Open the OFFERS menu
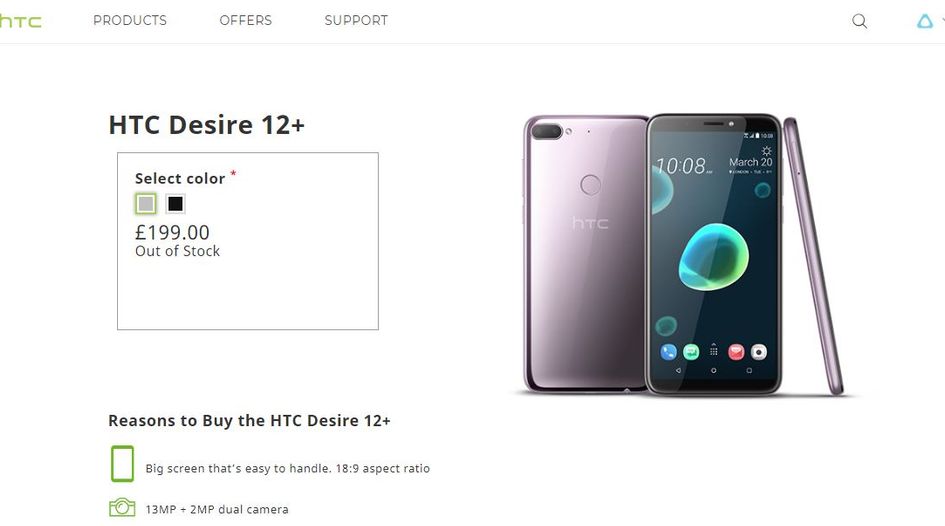Viewport: 945px width, 526px height. [x=245, y=20]
